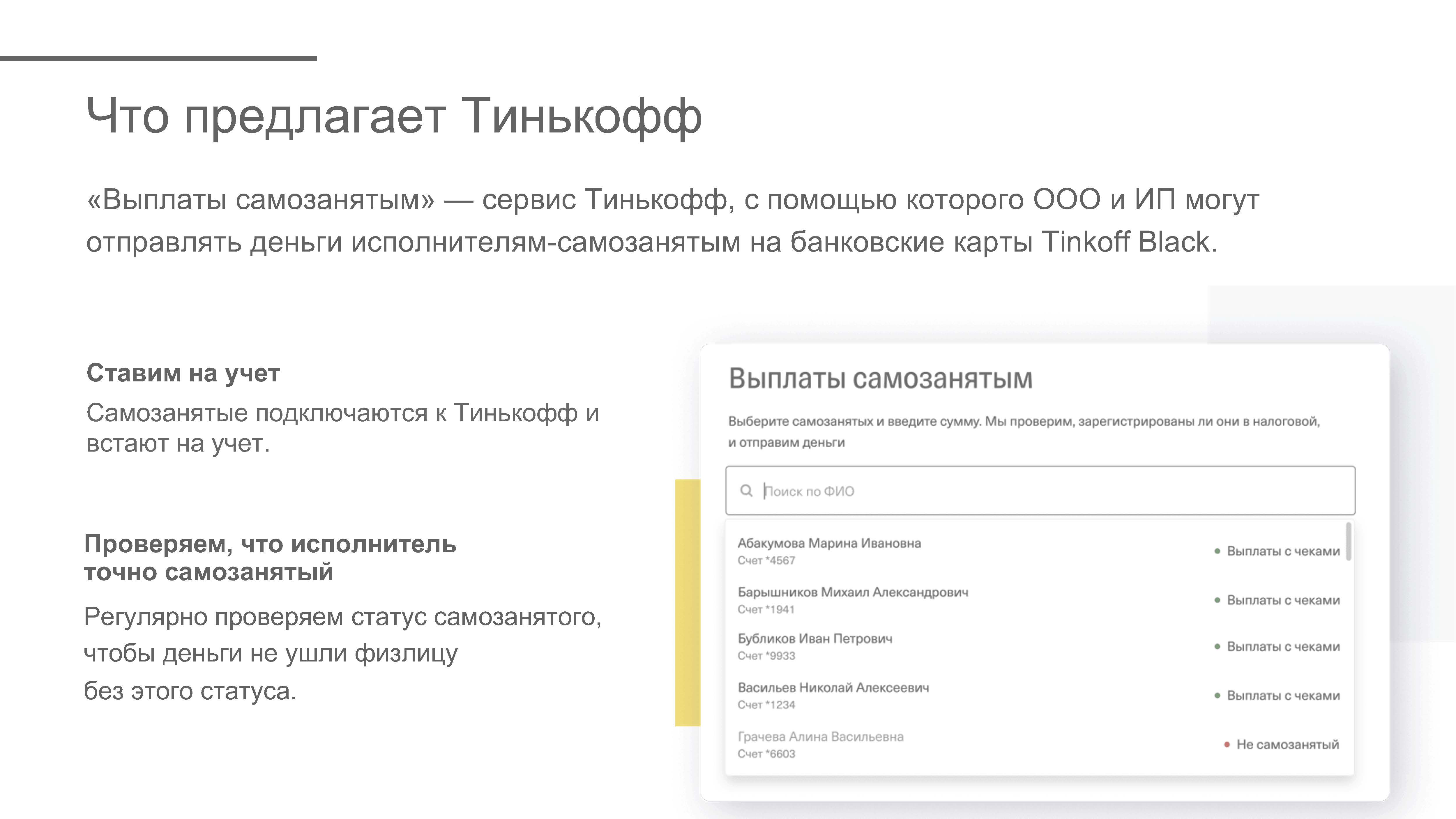The image size is (1456, 819).
Task: Select Барышников Михаил Александрович row
Action: 1039,600
